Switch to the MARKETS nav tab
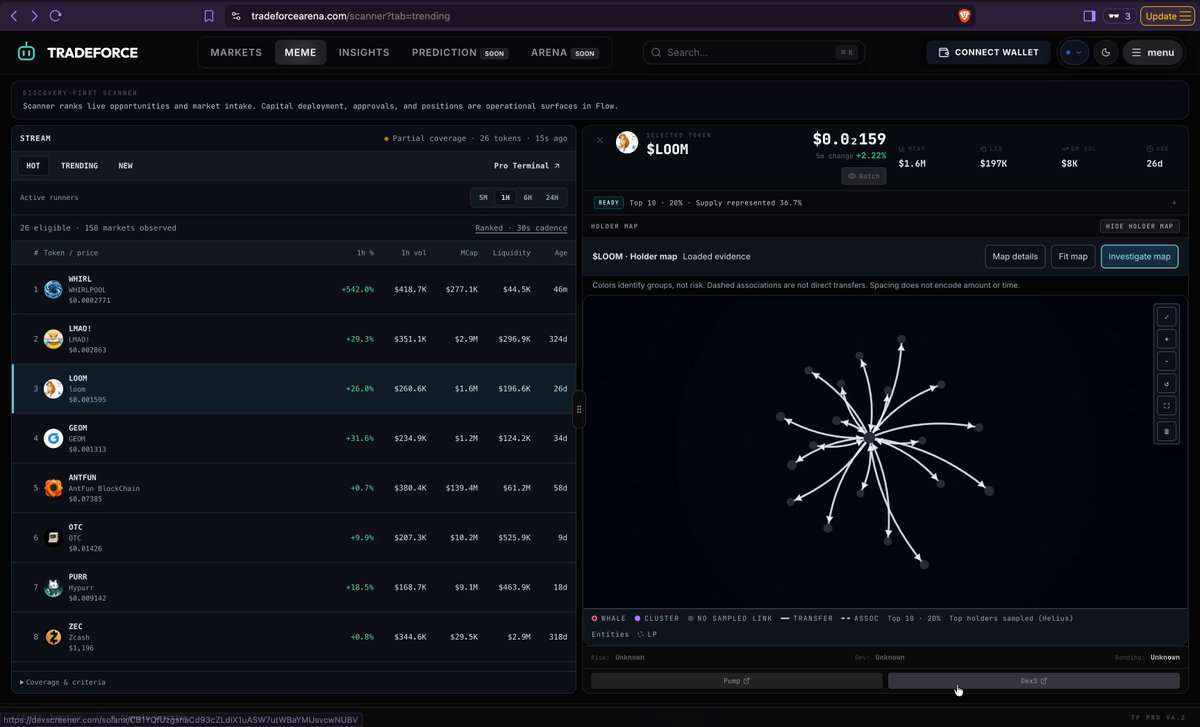Viewport: 1200px width, 727px height. (x=236, y=53)
